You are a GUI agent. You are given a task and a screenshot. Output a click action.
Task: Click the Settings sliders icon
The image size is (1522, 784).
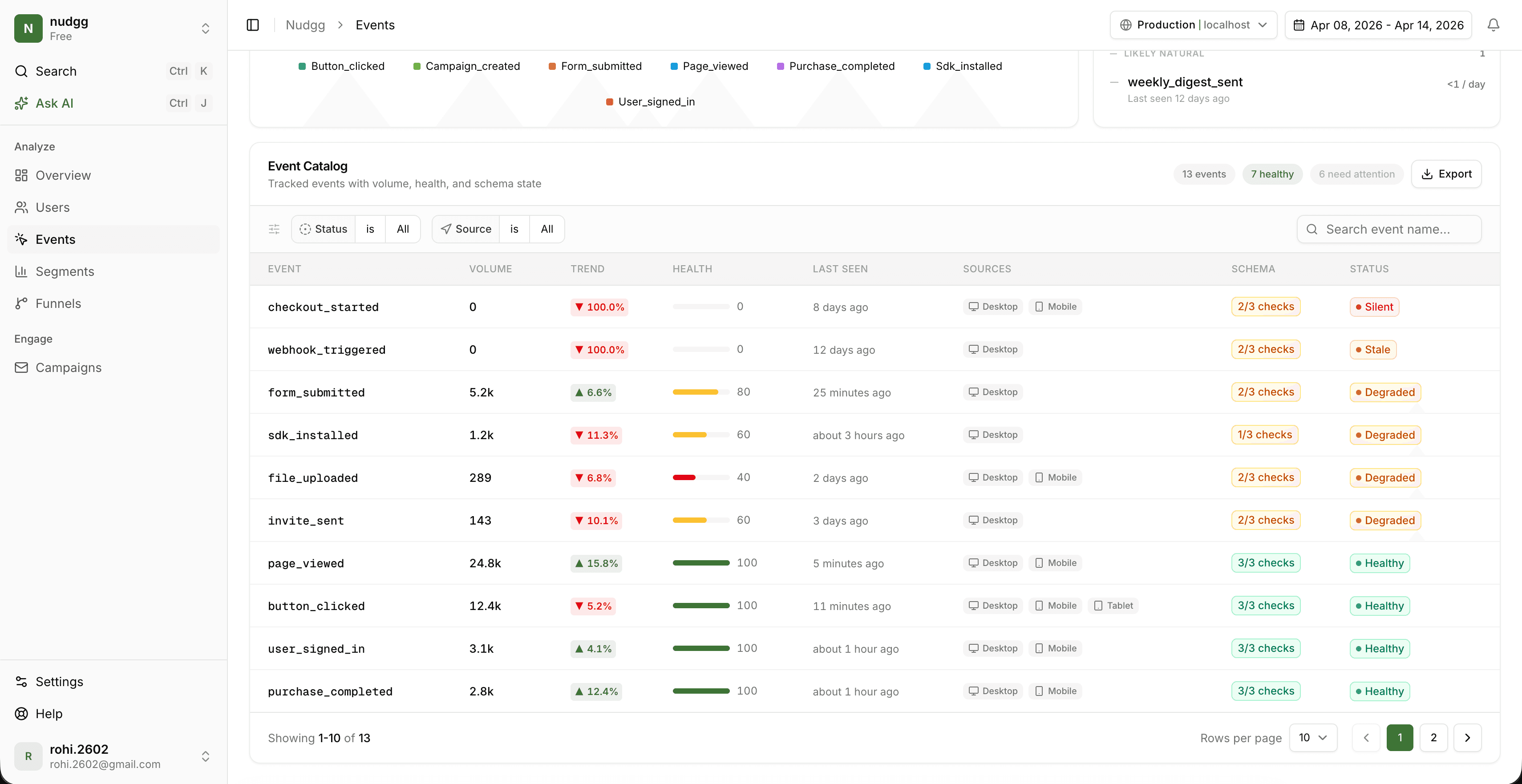coord(21,682)
